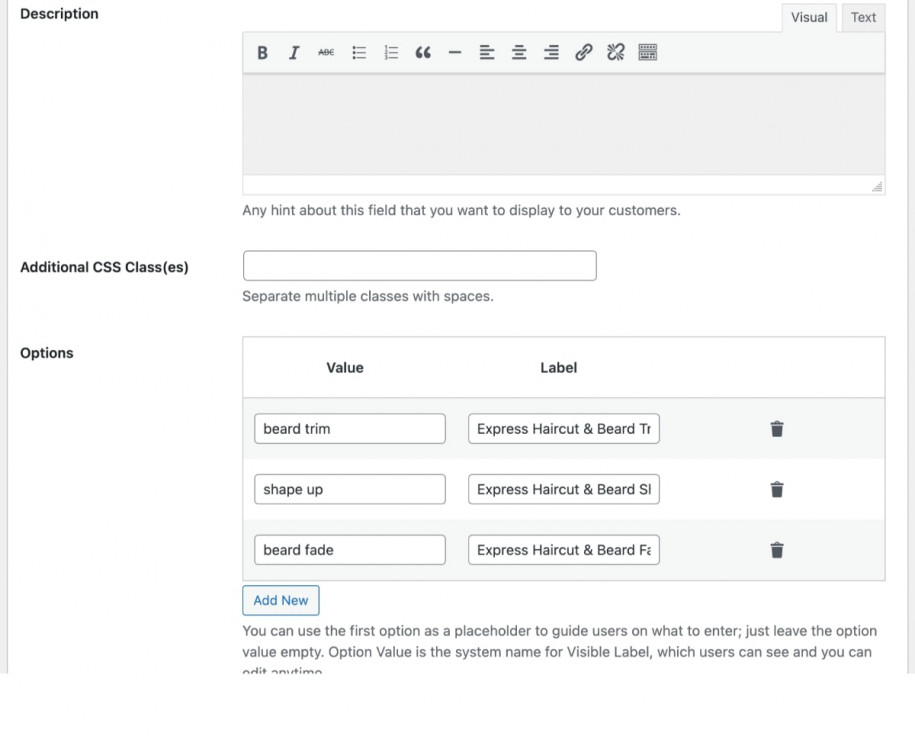Screen dimensions: 915x736
Task: Remove the link from selected text
Action: point(615,52)
